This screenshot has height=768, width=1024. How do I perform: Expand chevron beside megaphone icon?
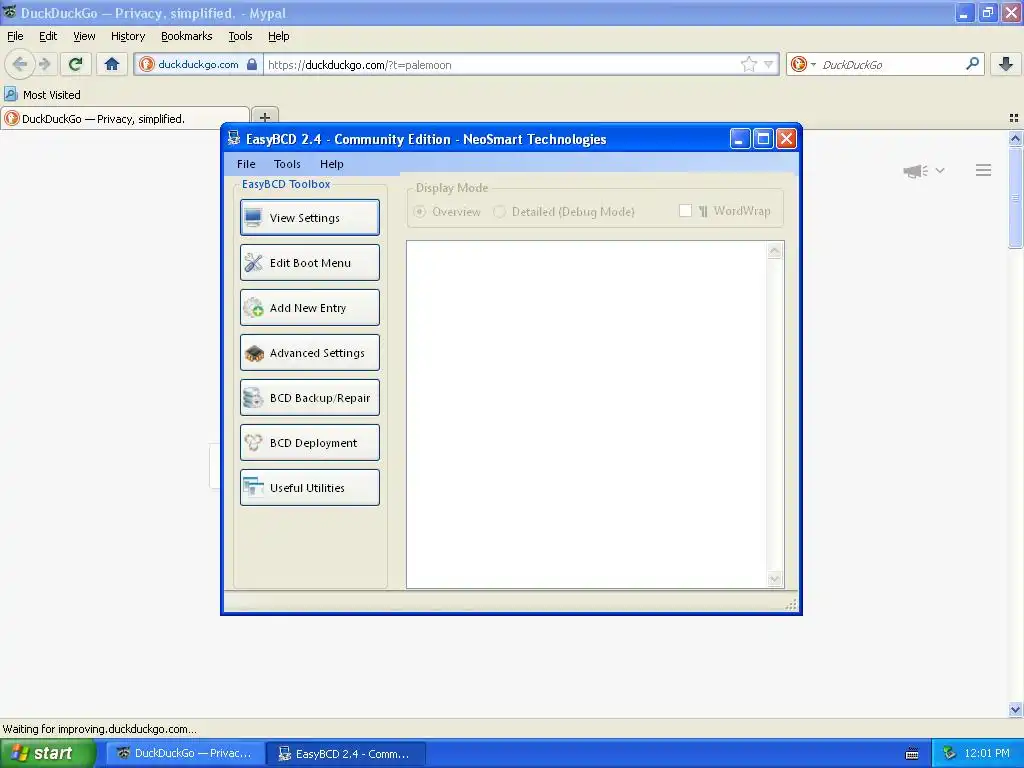coord(940,170)
